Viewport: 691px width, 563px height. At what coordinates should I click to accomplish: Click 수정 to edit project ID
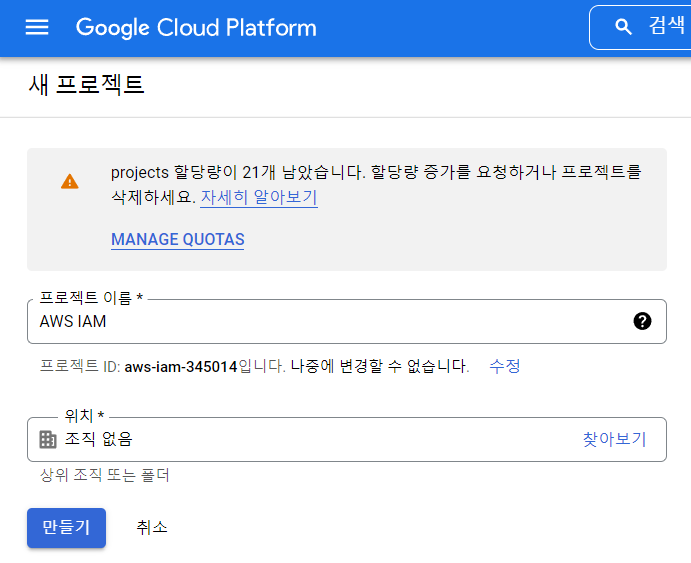point(505,366)
